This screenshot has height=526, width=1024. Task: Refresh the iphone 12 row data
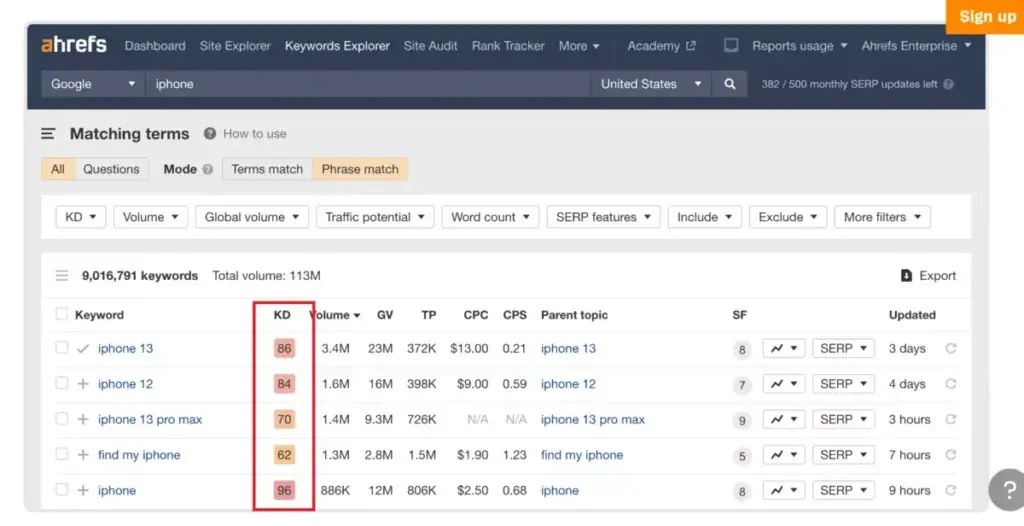(x=951, y=384)
